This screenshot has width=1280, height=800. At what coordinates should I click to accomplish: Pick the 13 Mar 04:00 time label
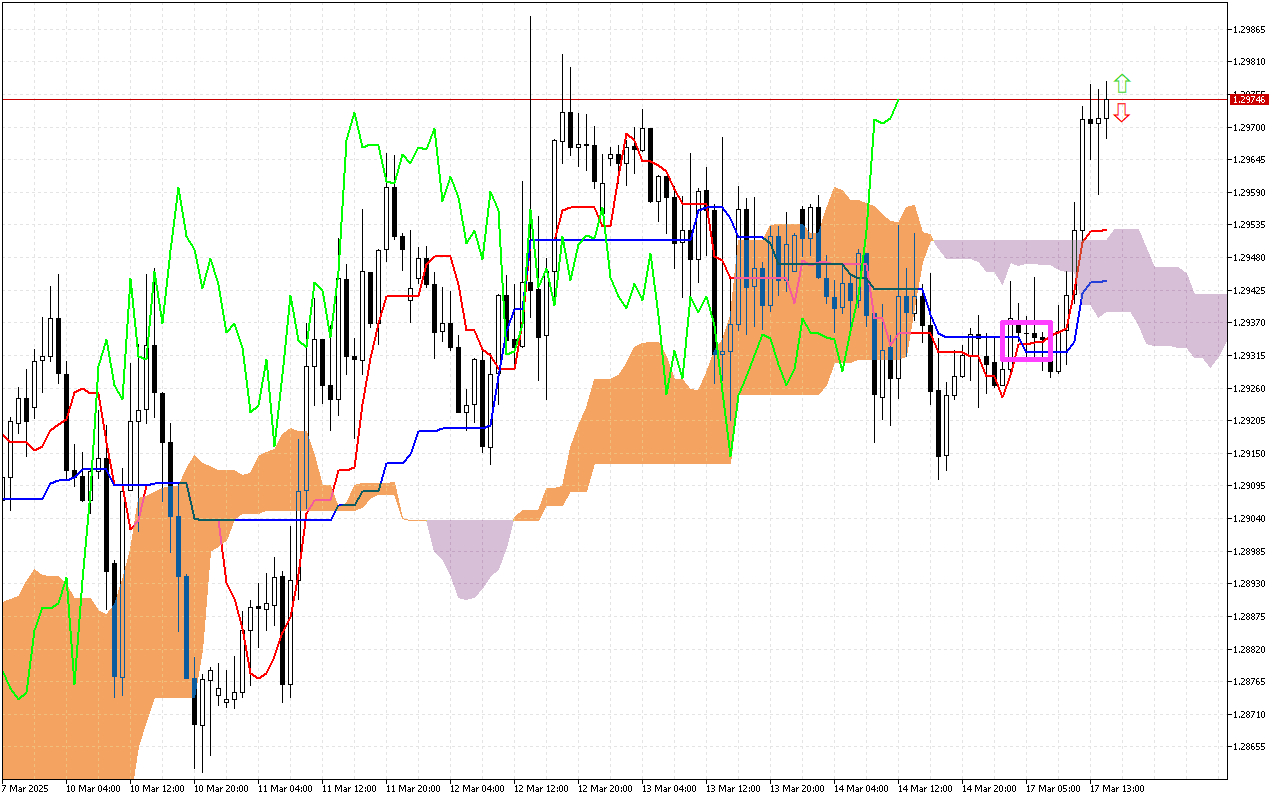click(669, 788)
